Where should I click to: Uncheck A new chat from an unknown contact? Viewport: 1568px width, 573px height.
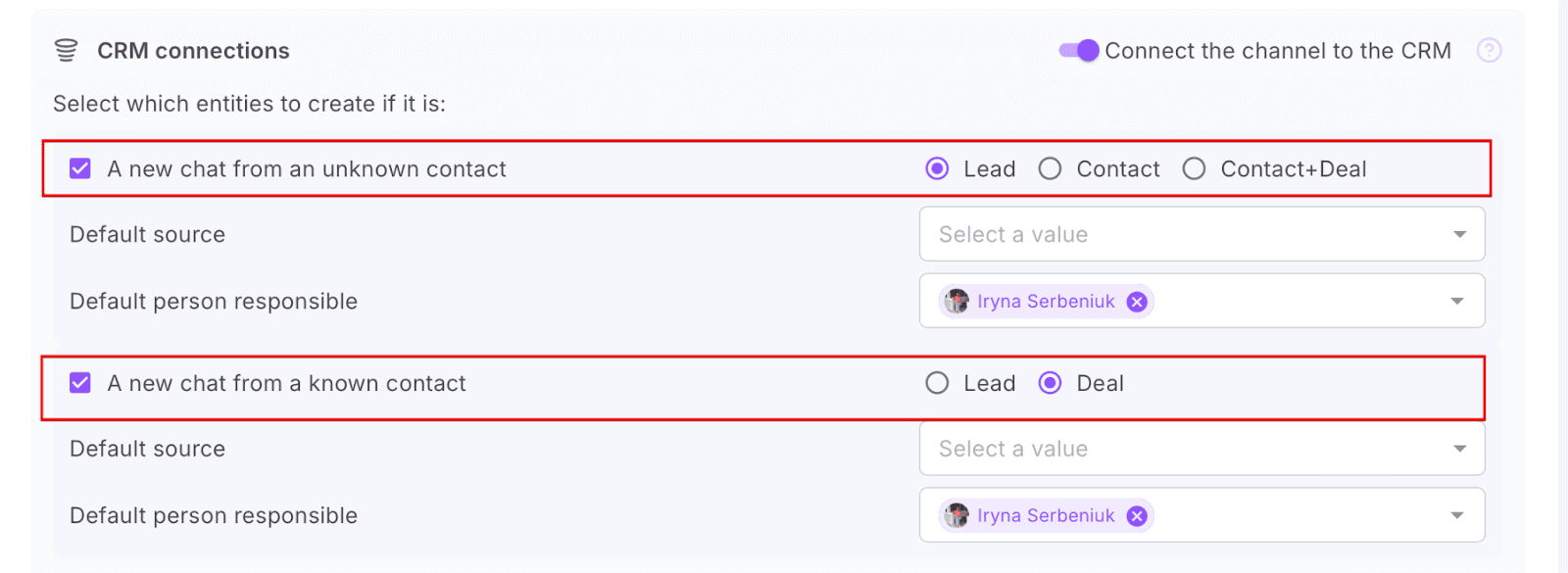(x=80, y=169)
